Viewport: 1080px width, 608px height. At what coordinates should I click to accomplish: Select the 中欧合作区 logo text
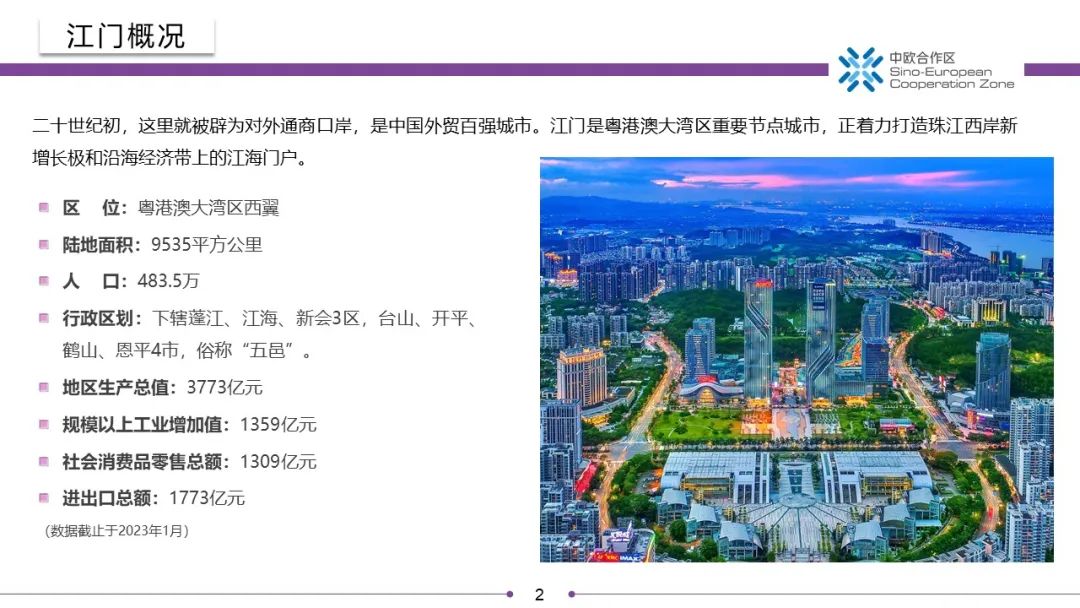point(922,58)
